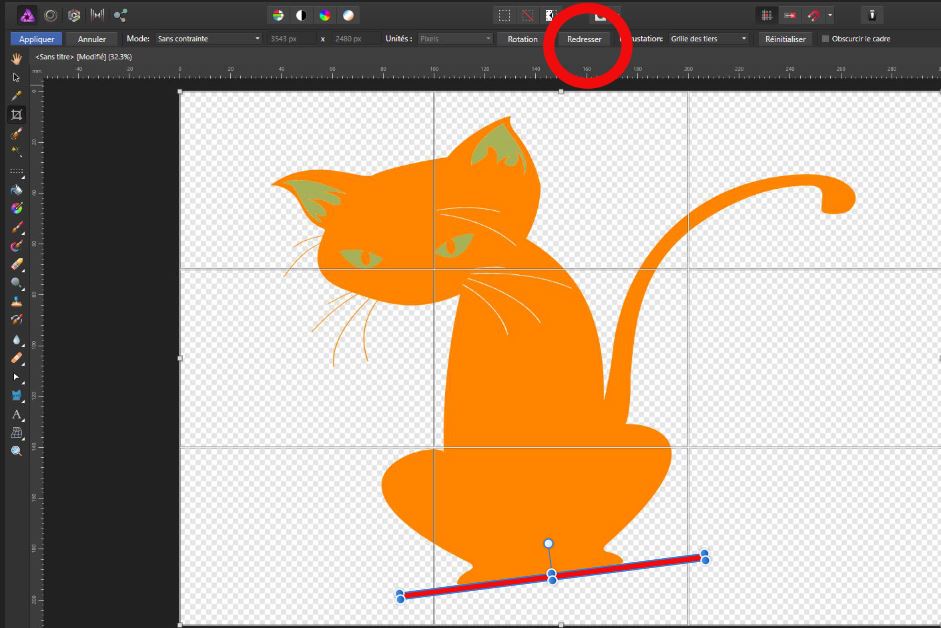
Task: Open the Unités Pixels dropdown
Action: [x=455, y=38]
